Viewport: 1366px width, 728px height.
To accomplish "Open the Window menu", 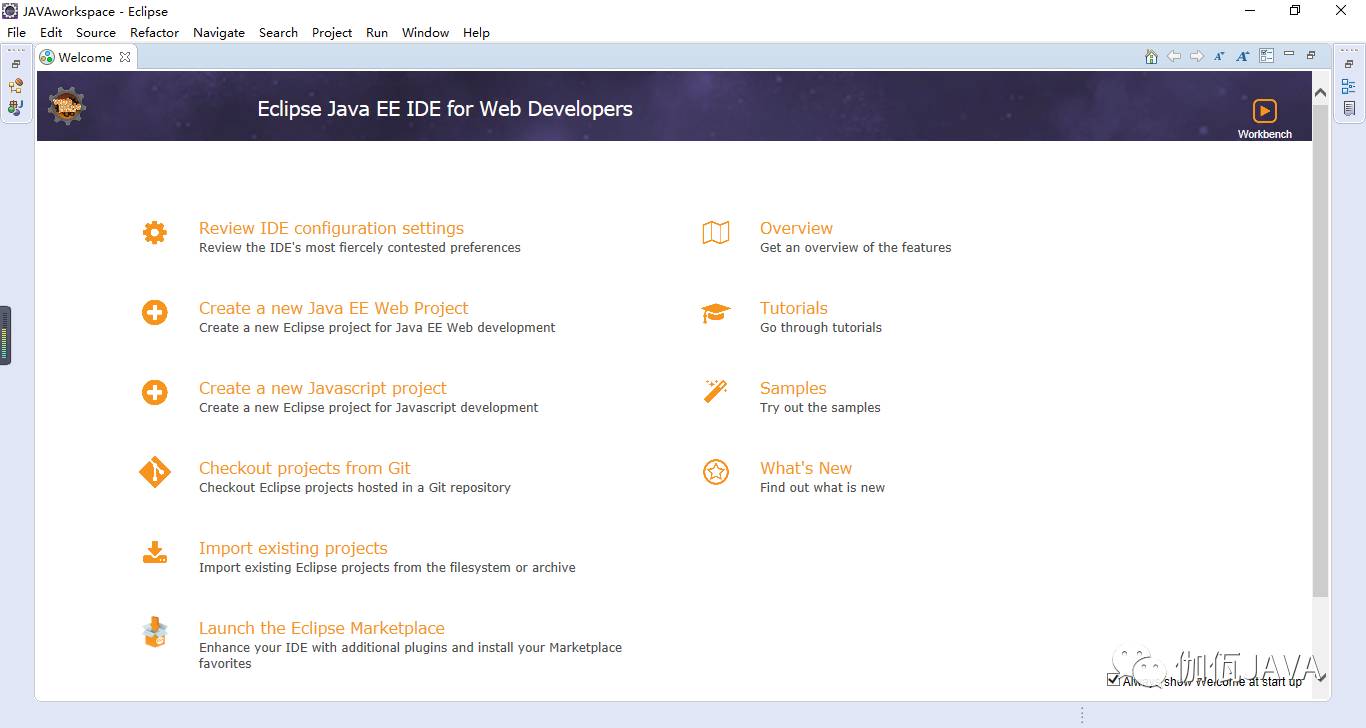I will [426, 32].
